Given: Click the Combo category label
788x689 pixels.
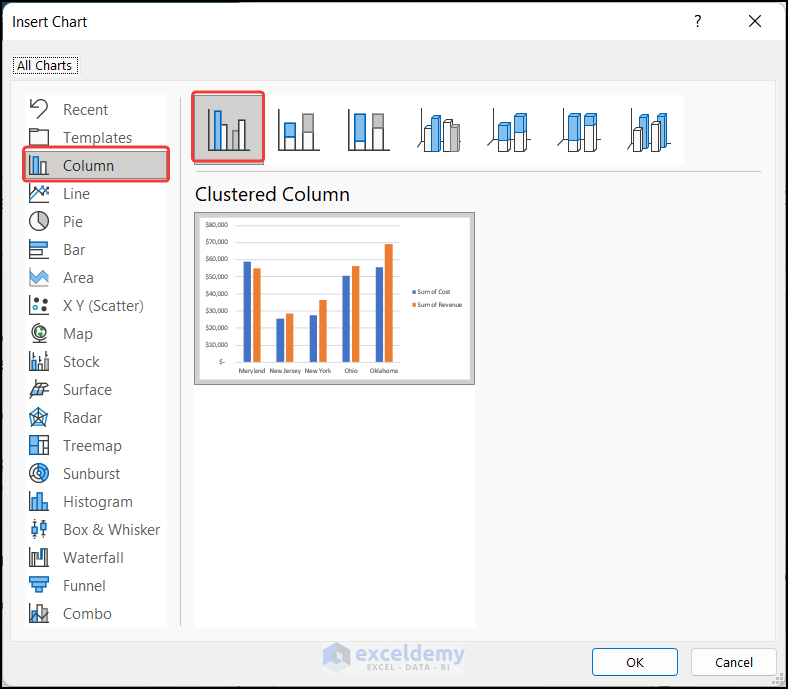Looking at the screenshot, I should pos(87,614).
